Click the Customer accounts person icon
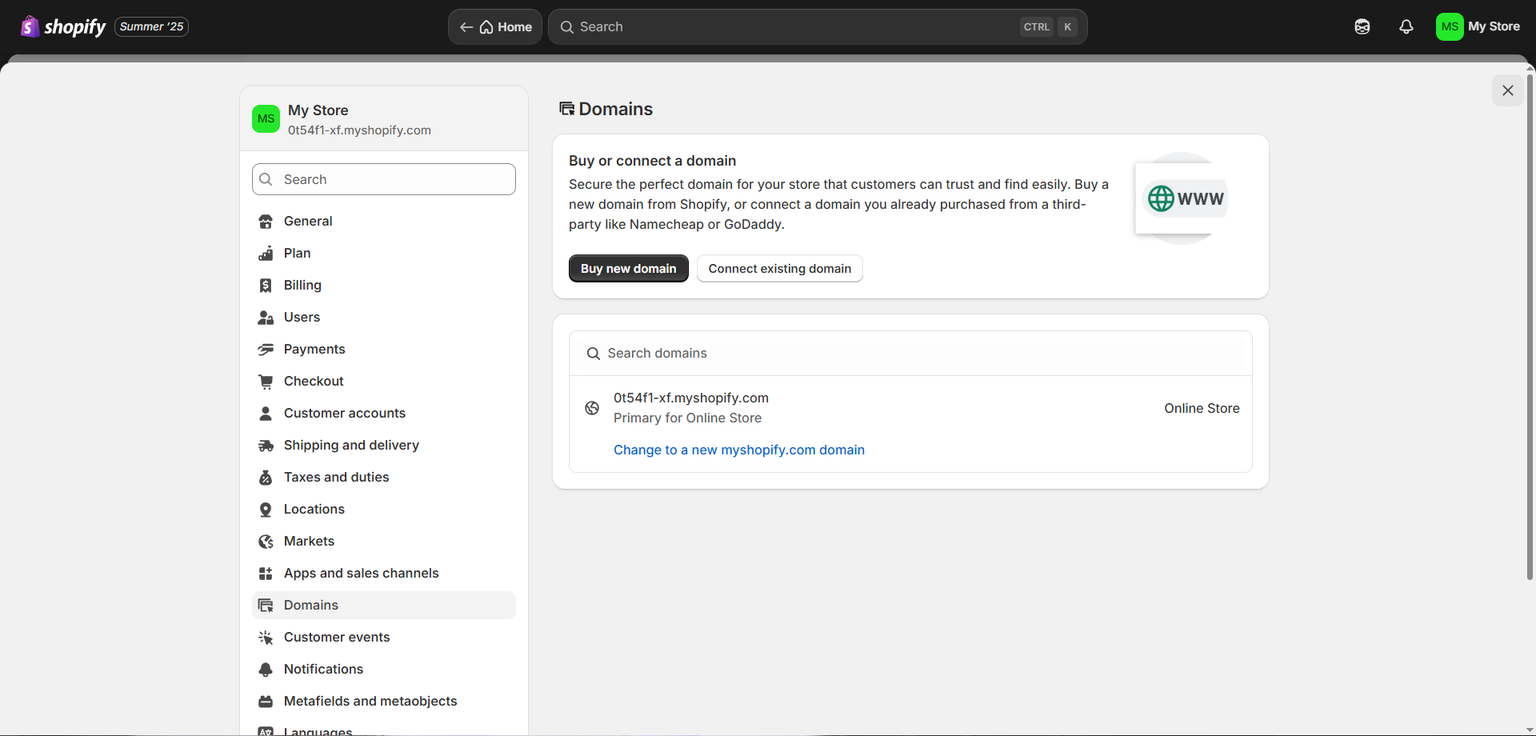The image size is (1536, 736). [265, 413]
